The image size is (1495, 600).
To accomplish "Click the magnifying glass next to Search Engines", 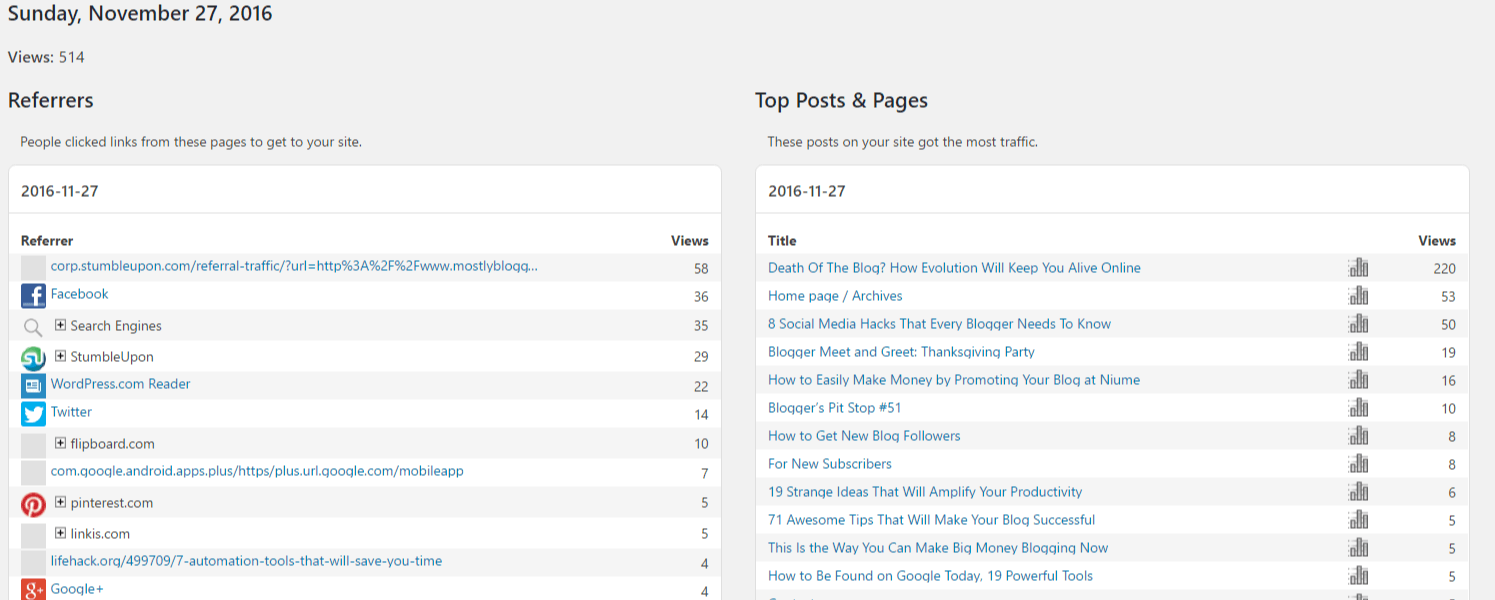I will click(x=33, y=325).
